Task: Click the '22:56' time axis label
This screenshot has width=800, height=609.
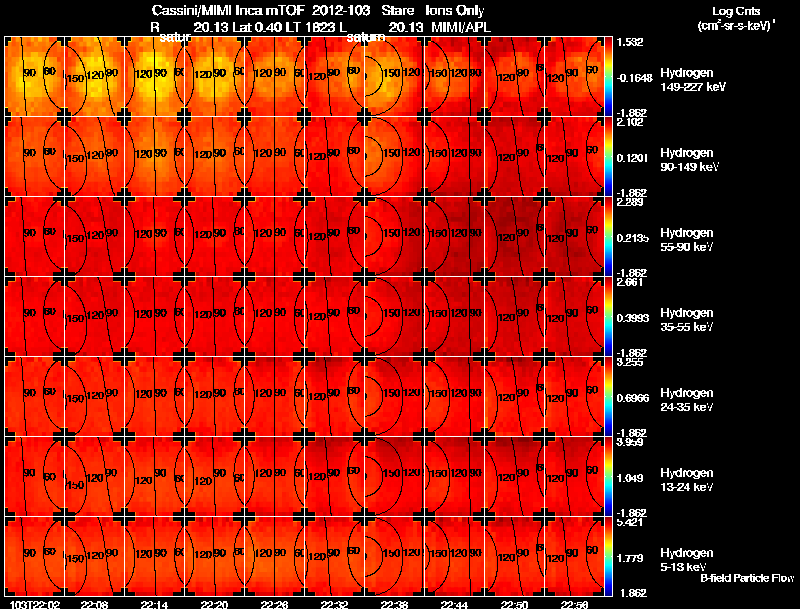Action: pos(574,604)
